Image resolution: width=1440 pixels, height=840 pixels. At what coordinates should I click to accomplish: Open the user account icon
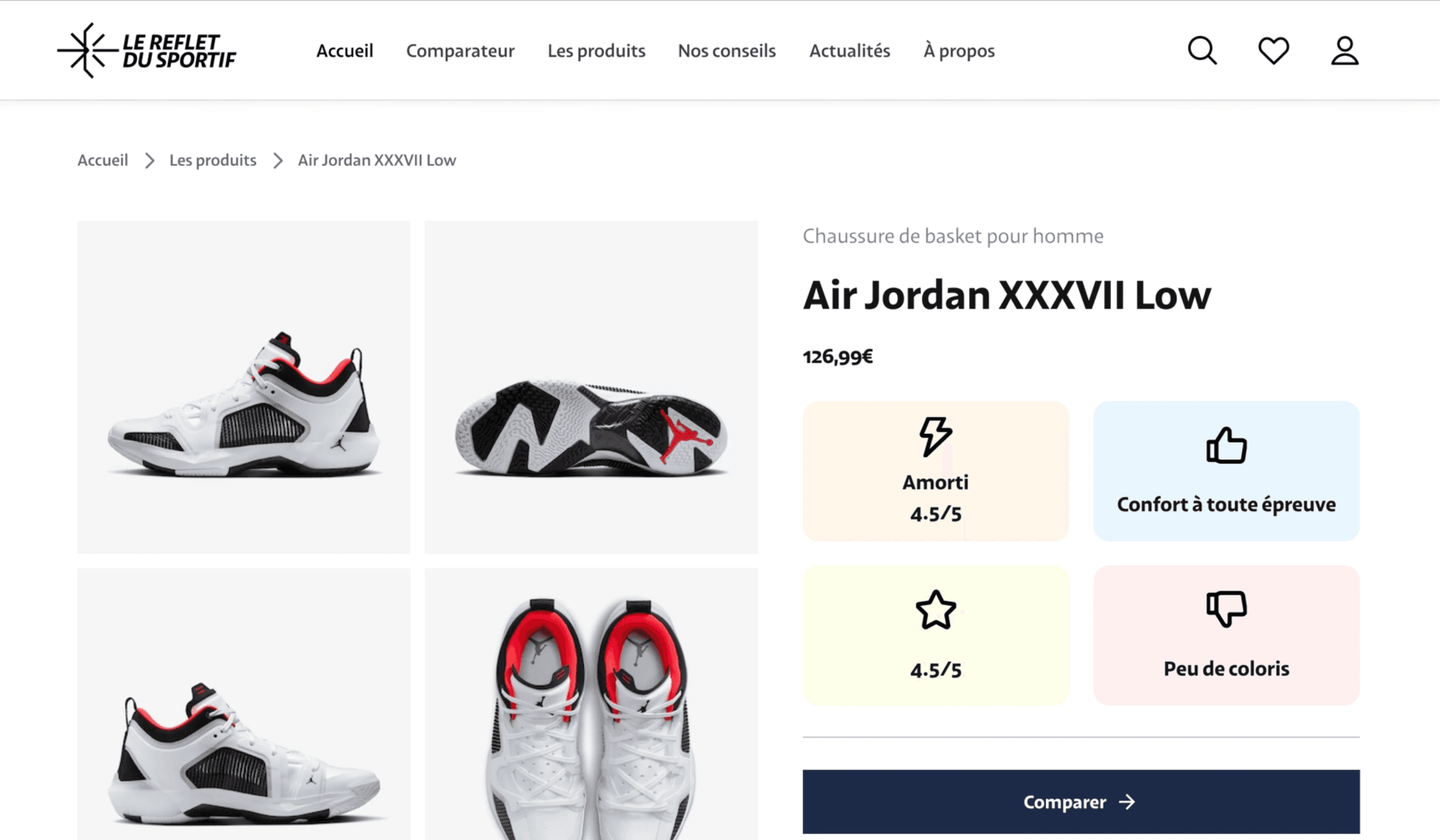[x=1345, y=51]
